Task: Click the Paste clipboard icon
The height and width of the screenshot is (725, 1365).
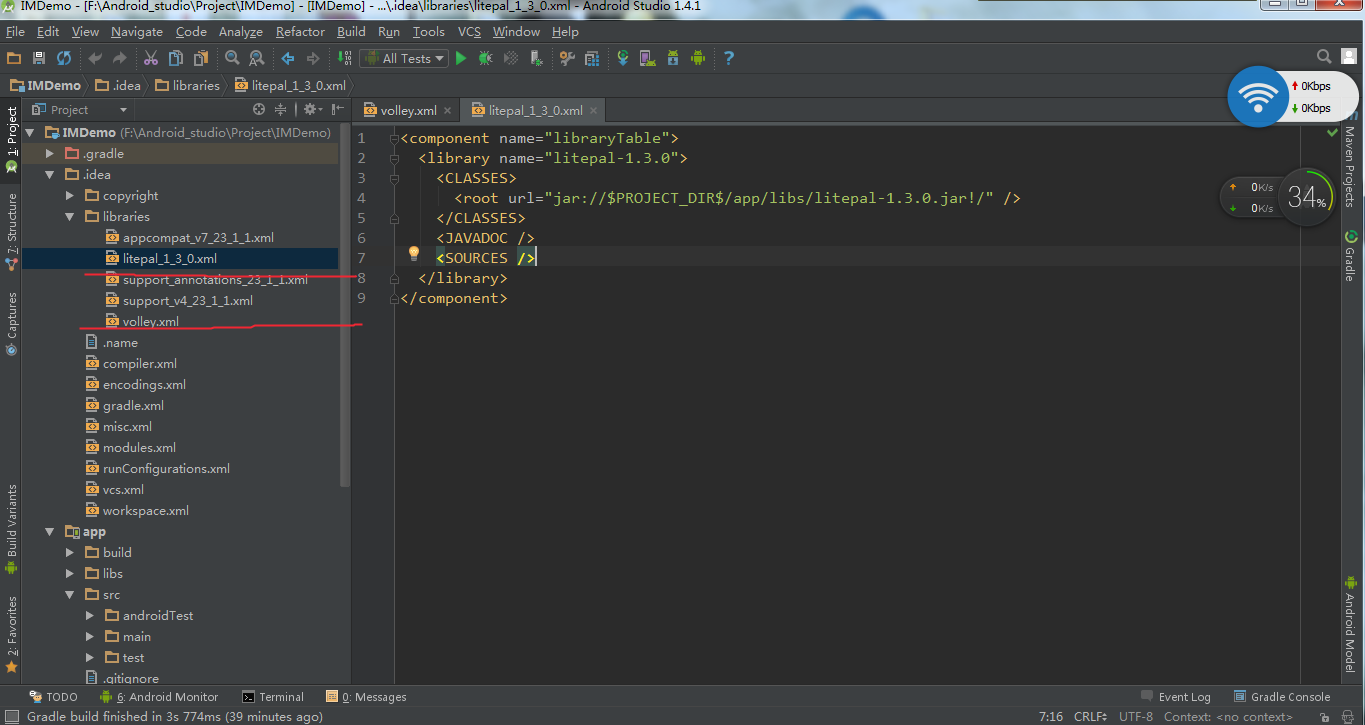Action: point(201,58)
